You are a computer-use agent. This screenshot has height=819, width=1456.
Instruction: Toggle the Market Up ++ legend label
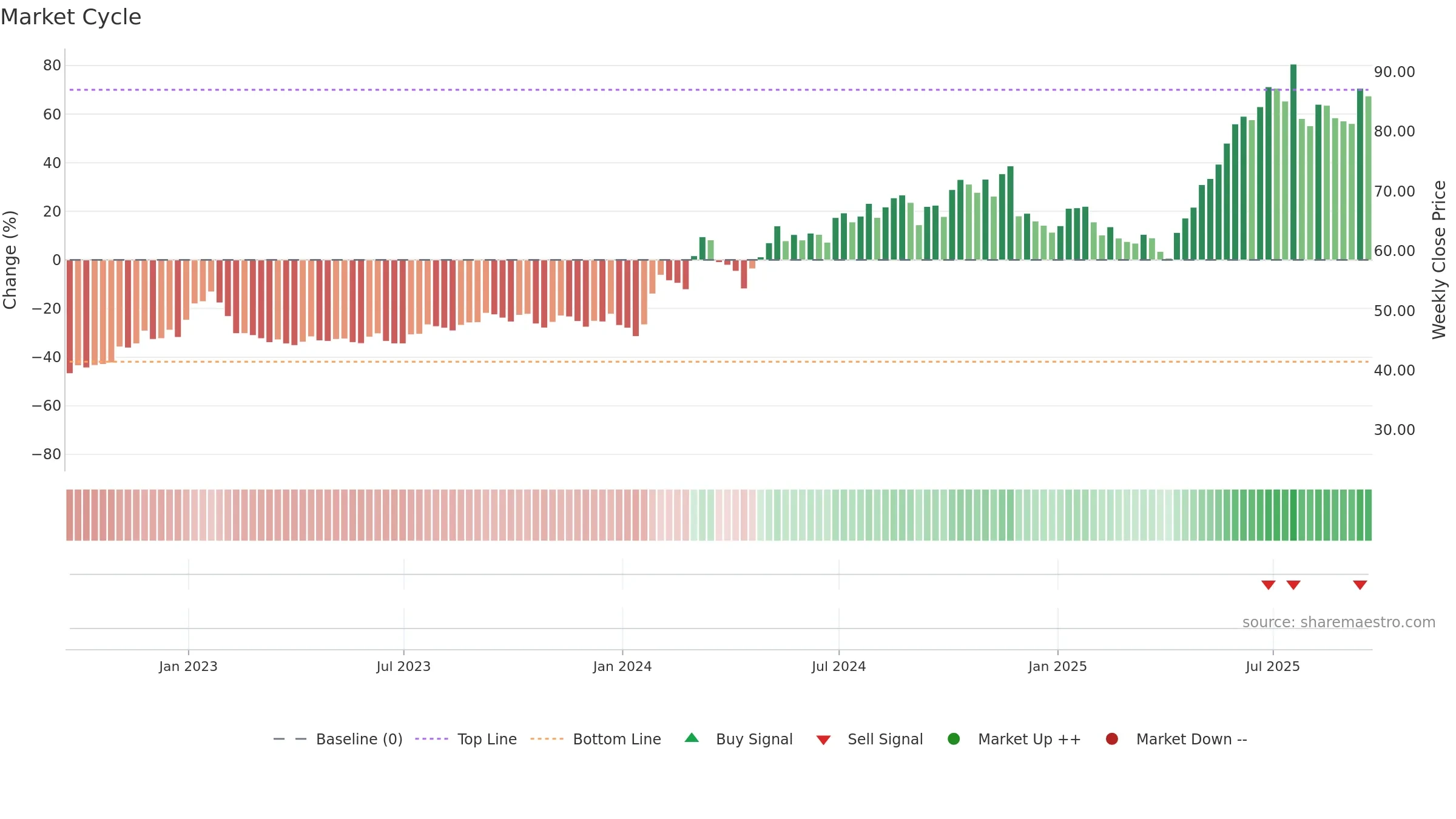(1030, 739)
